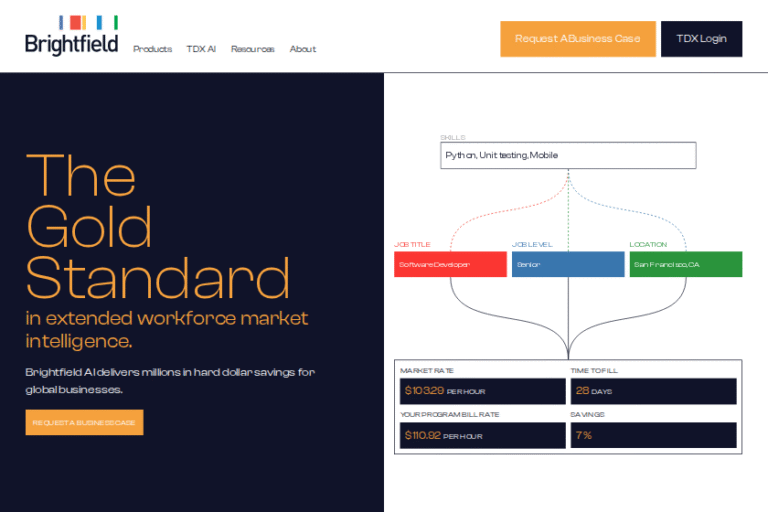Click the $103.29 per hour market rate field
Viewport: 768px width, 512px height.
482,391
